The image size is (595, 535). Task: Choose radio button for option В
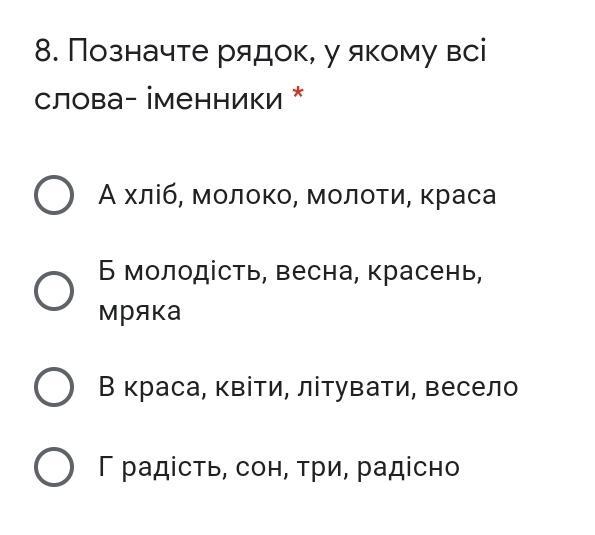tap(54, 387)
